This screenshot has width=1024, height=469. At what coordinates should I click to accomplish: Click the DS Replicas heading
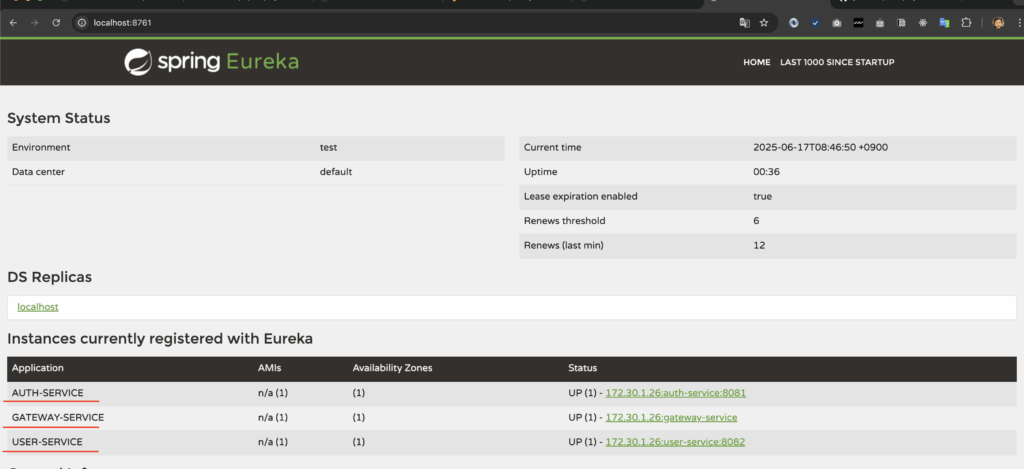50,278
